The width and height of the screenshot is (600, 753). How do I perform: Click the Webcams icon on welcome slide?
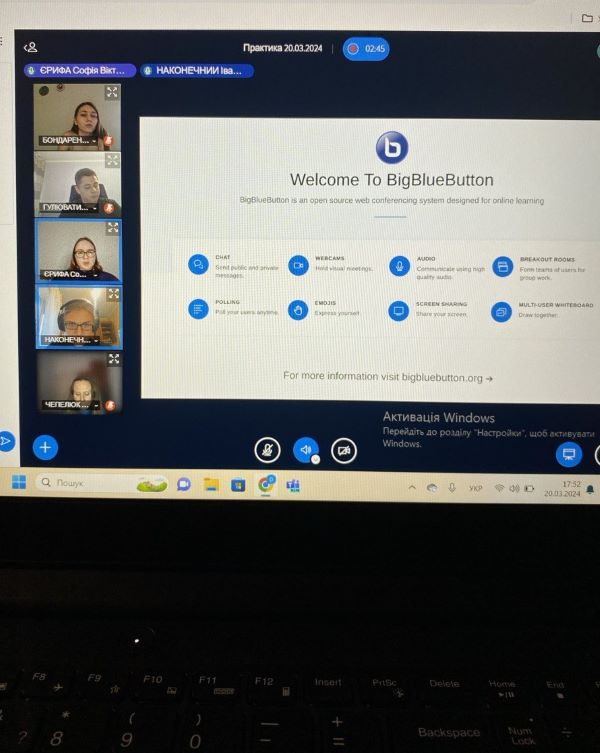tap(298, 265)
